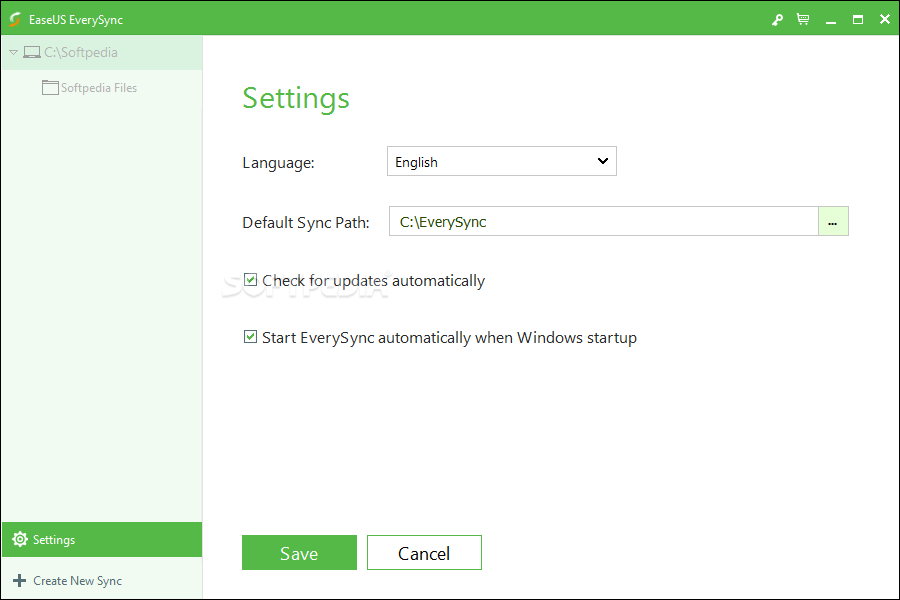Select Create New Sync in sidebar
The image size is (900, 600).
click(102, 580)
